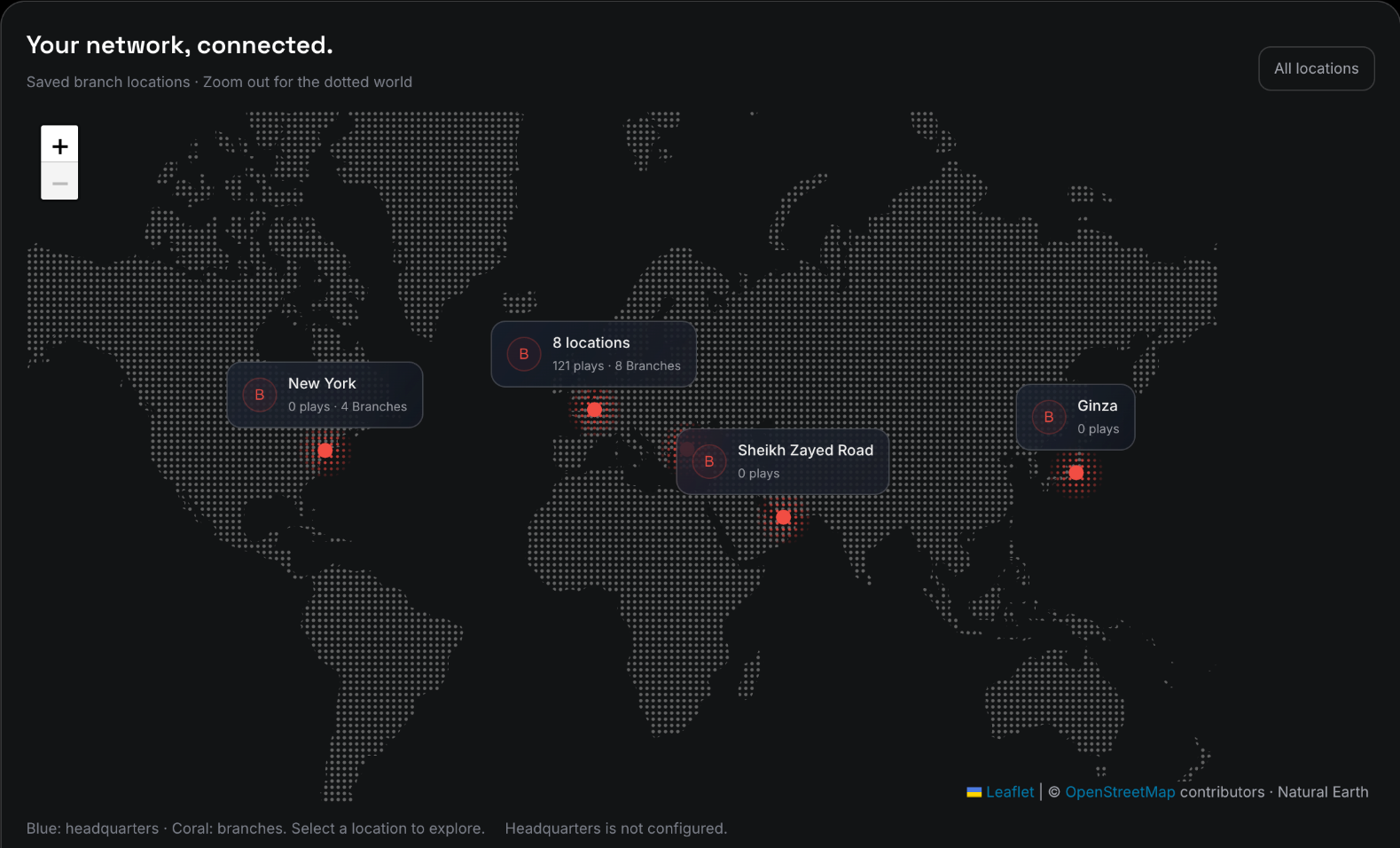
Task: Click 'Headquarters is not configured.' text
Action: click(616, 828)
